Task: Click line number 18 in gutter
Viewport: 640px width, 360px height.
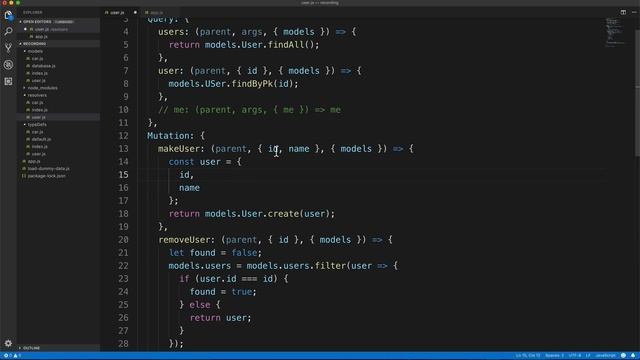Action: [123, 214]
